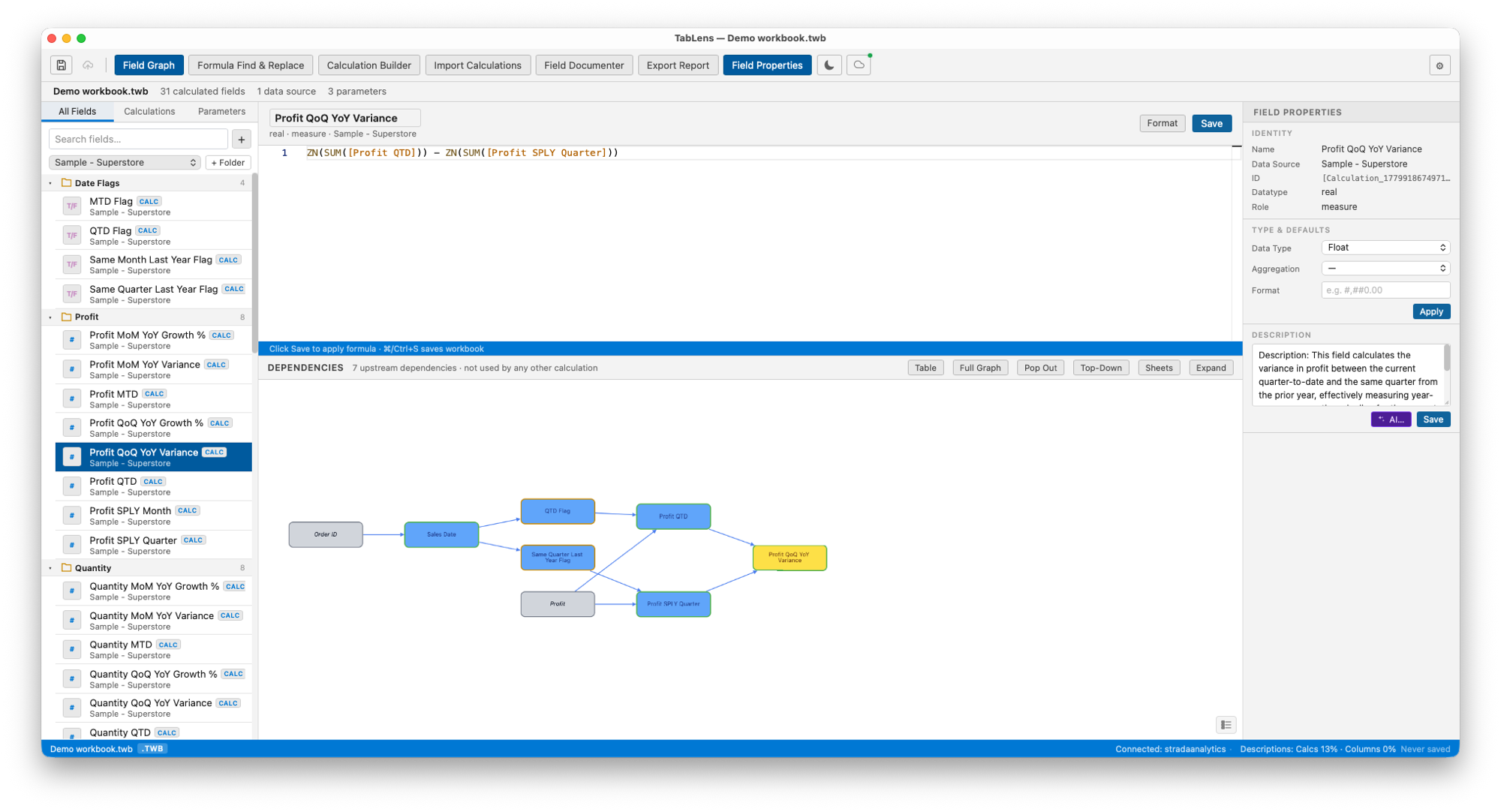Switch graph to Top-Down layout

1101,368
